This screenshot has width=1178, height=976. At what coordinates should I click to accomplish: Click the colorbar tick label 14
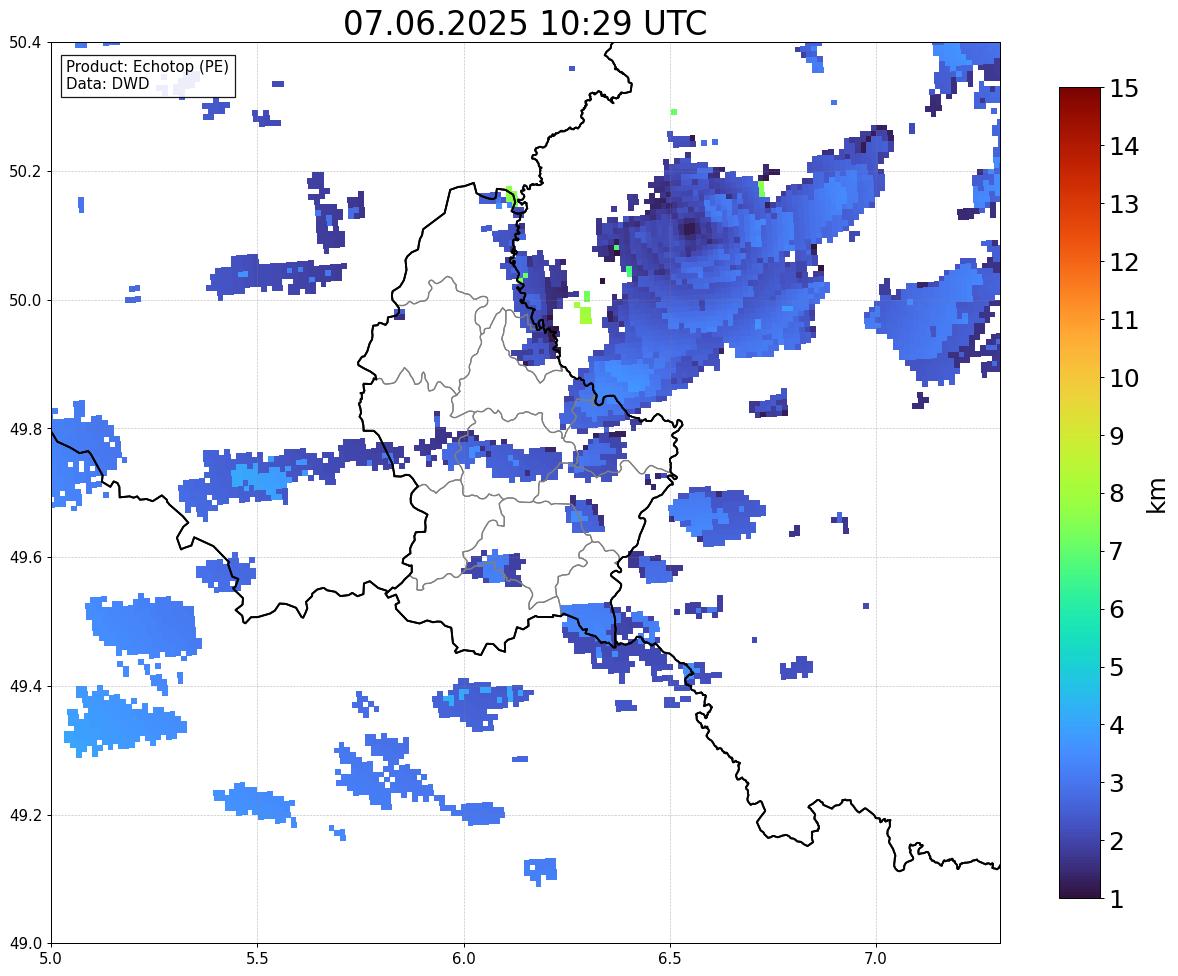click(1124, 147)
